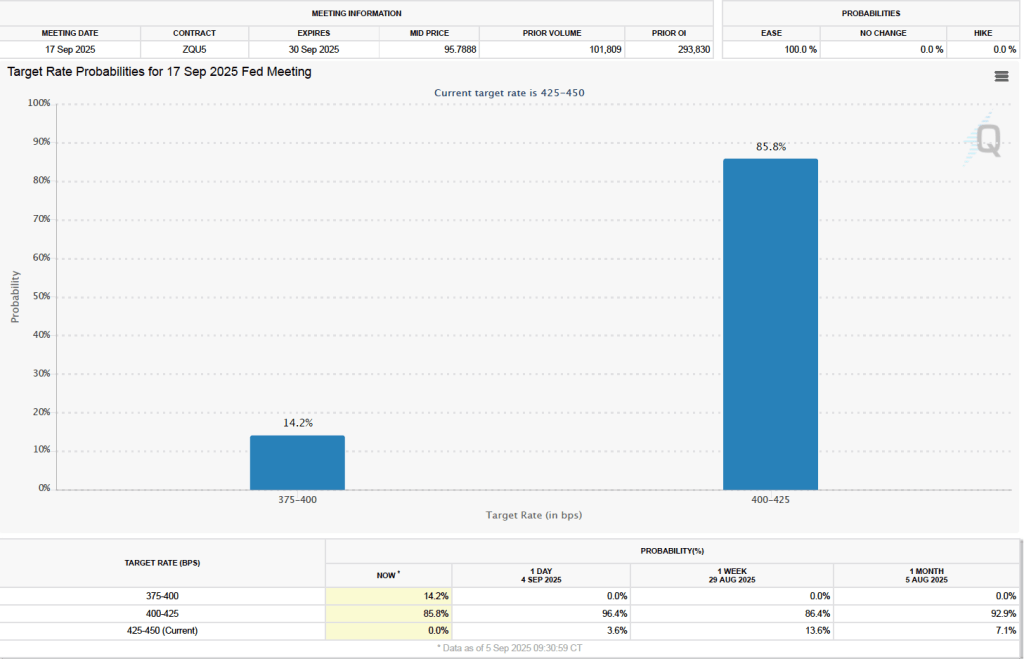
Task: Click the 1 MONTH 5 AUG 2025 column header
Action: 925,574
